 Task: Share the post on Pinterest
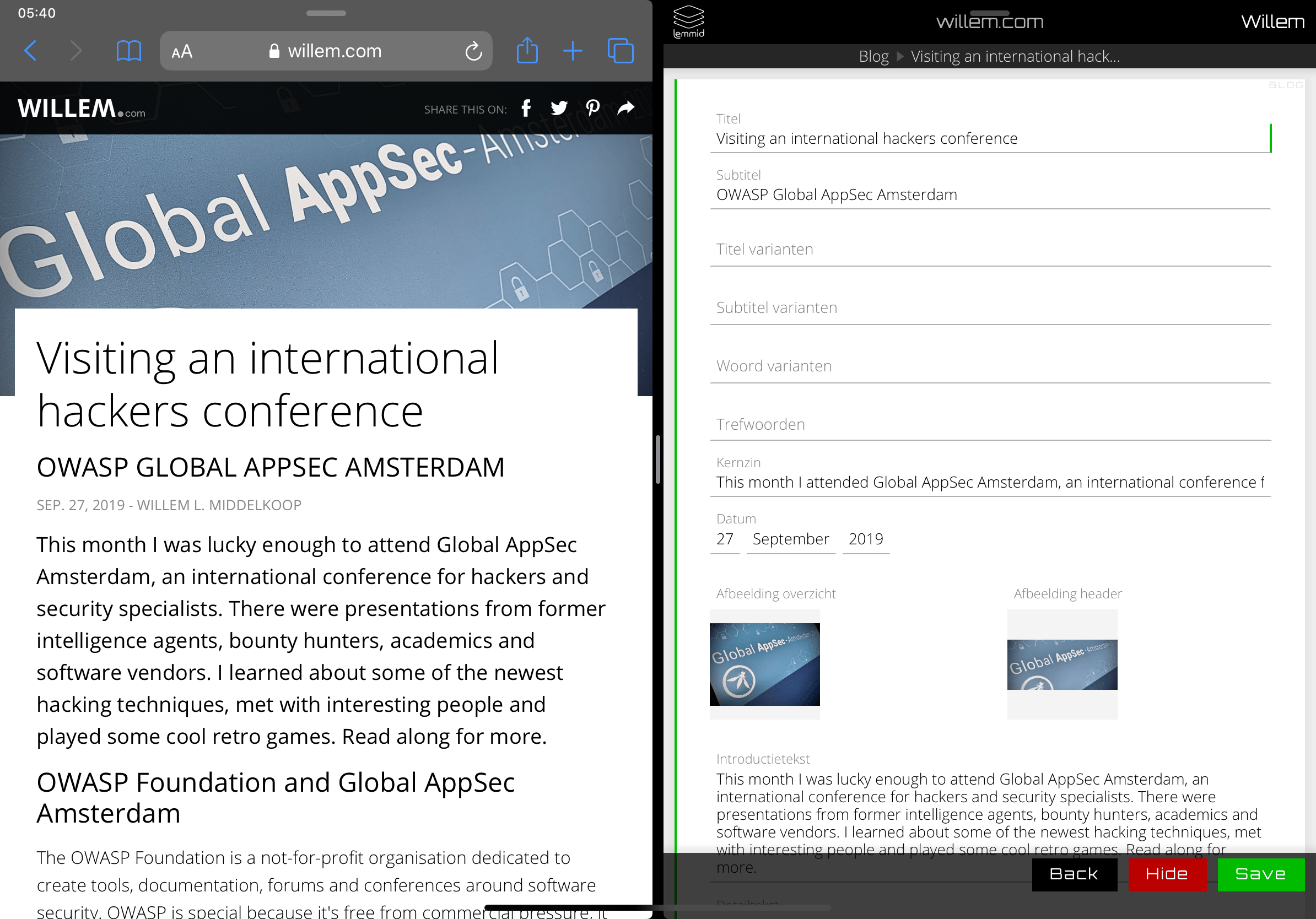click(592, 109)
